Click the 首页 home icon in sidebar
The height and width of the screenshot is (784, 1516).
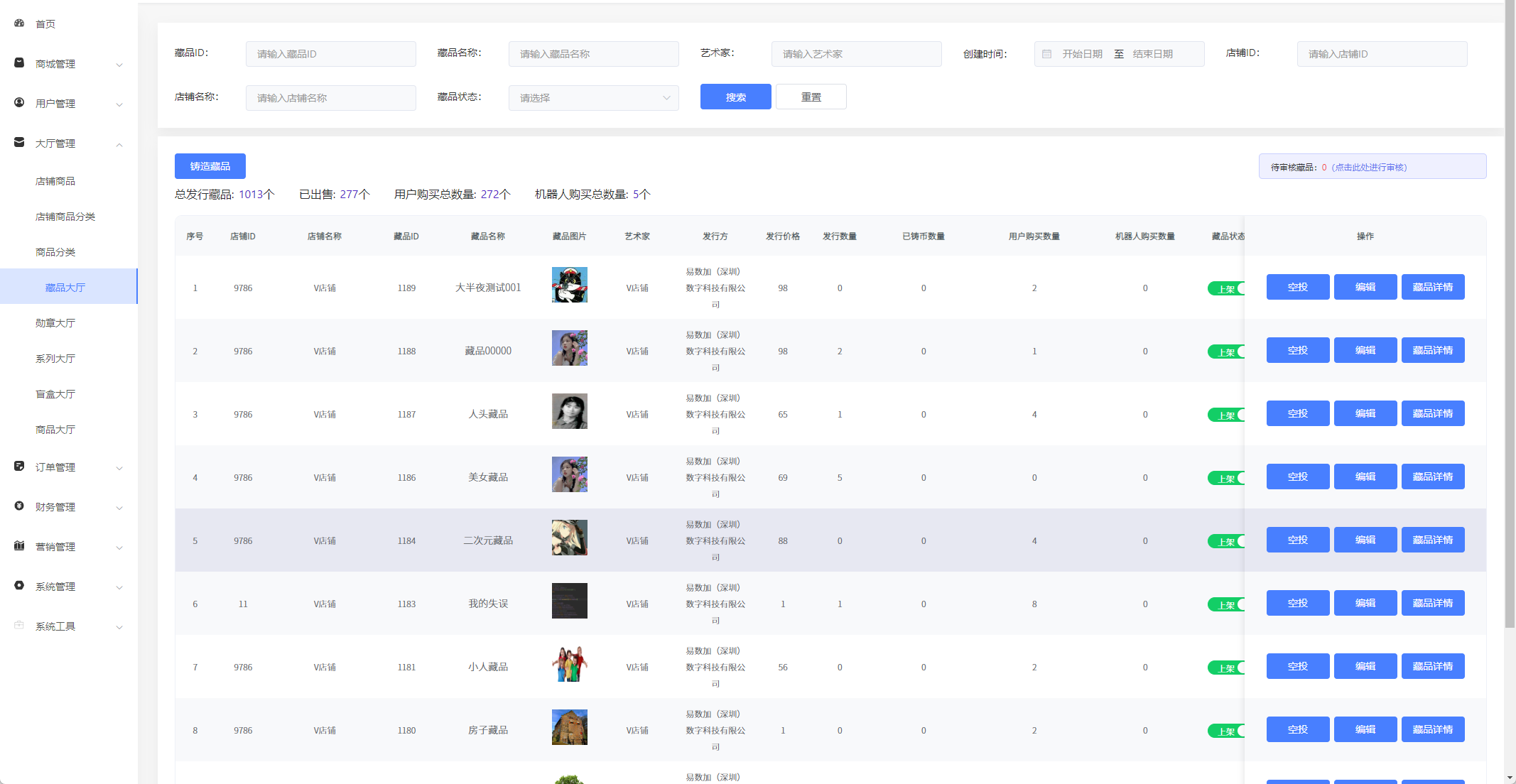[x=19, y=23]
